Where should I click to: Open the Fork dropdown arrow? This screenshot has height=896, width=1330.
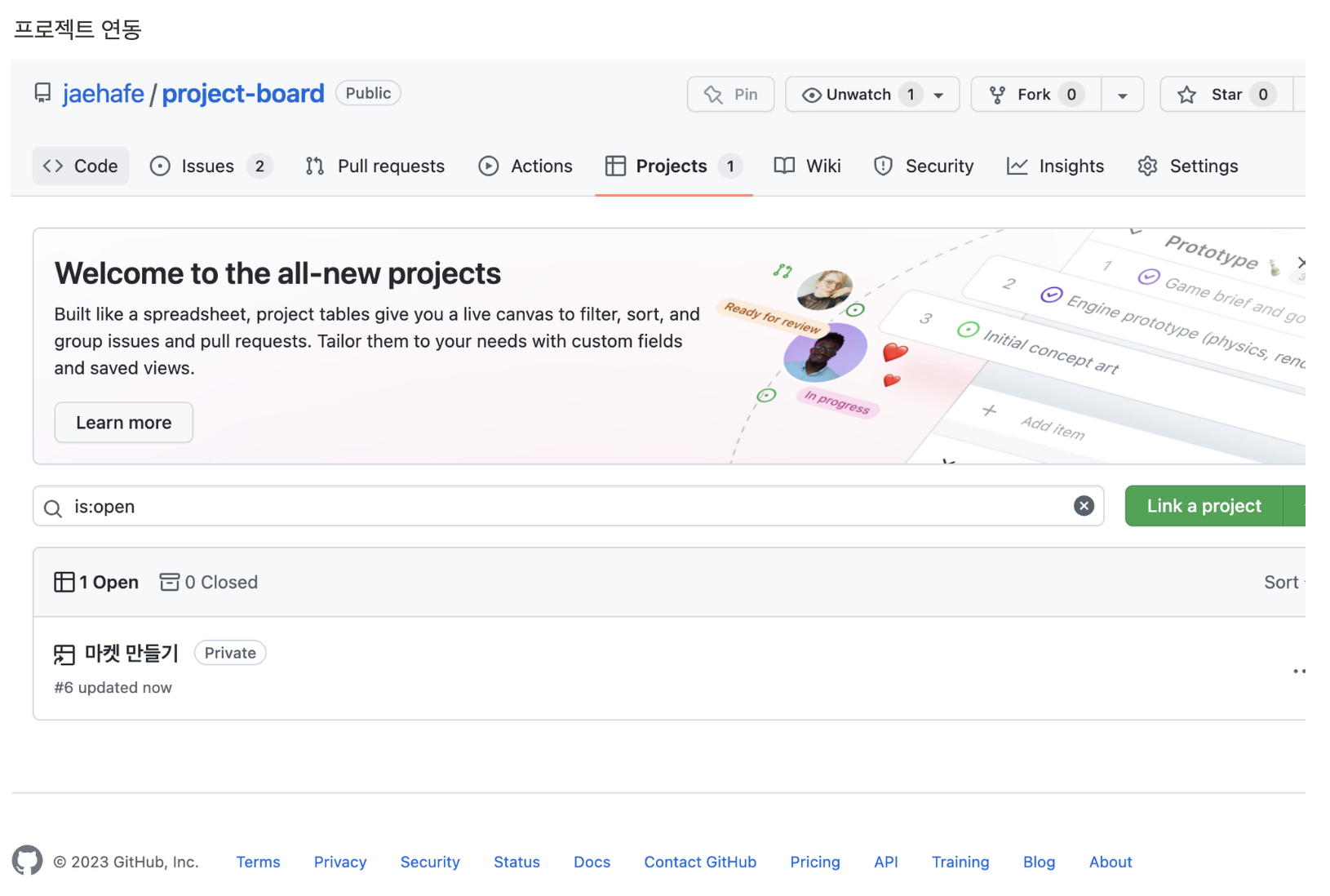click(1122, 95)
